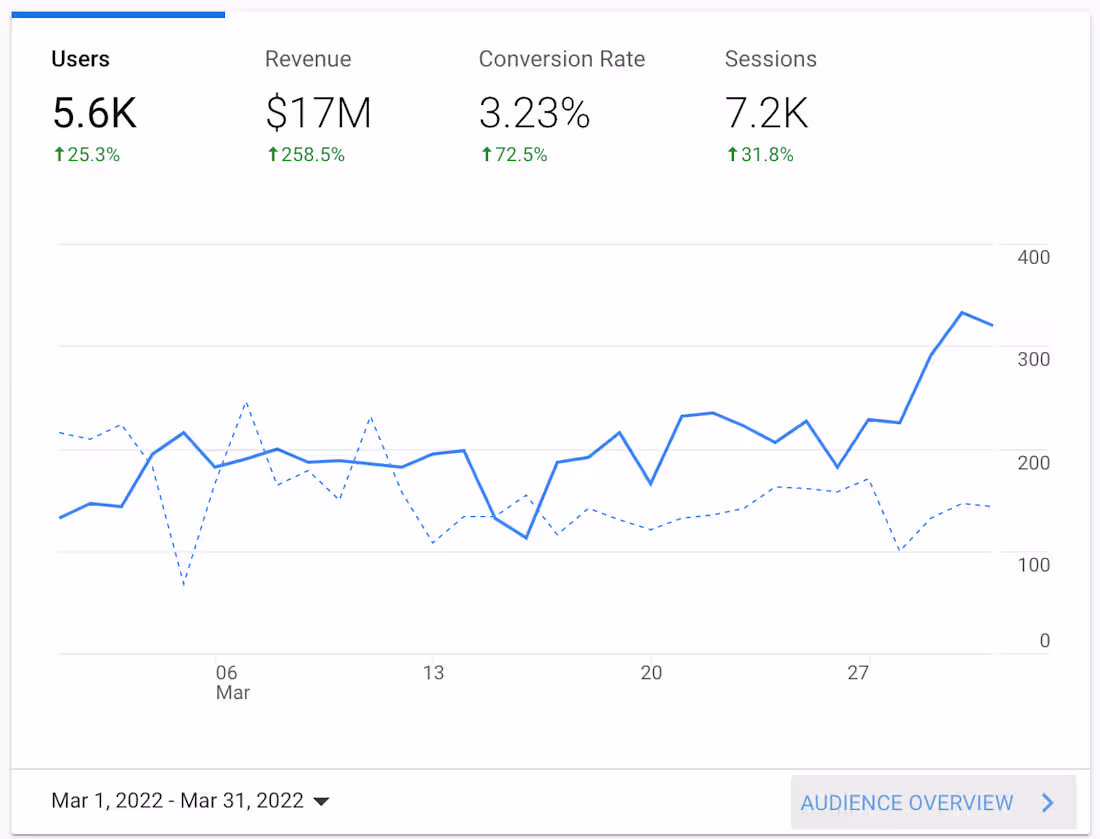Click the $17M revenue figure
Image resolution: width=1100 pixels, height=839 pixels.
click(318, 113)
